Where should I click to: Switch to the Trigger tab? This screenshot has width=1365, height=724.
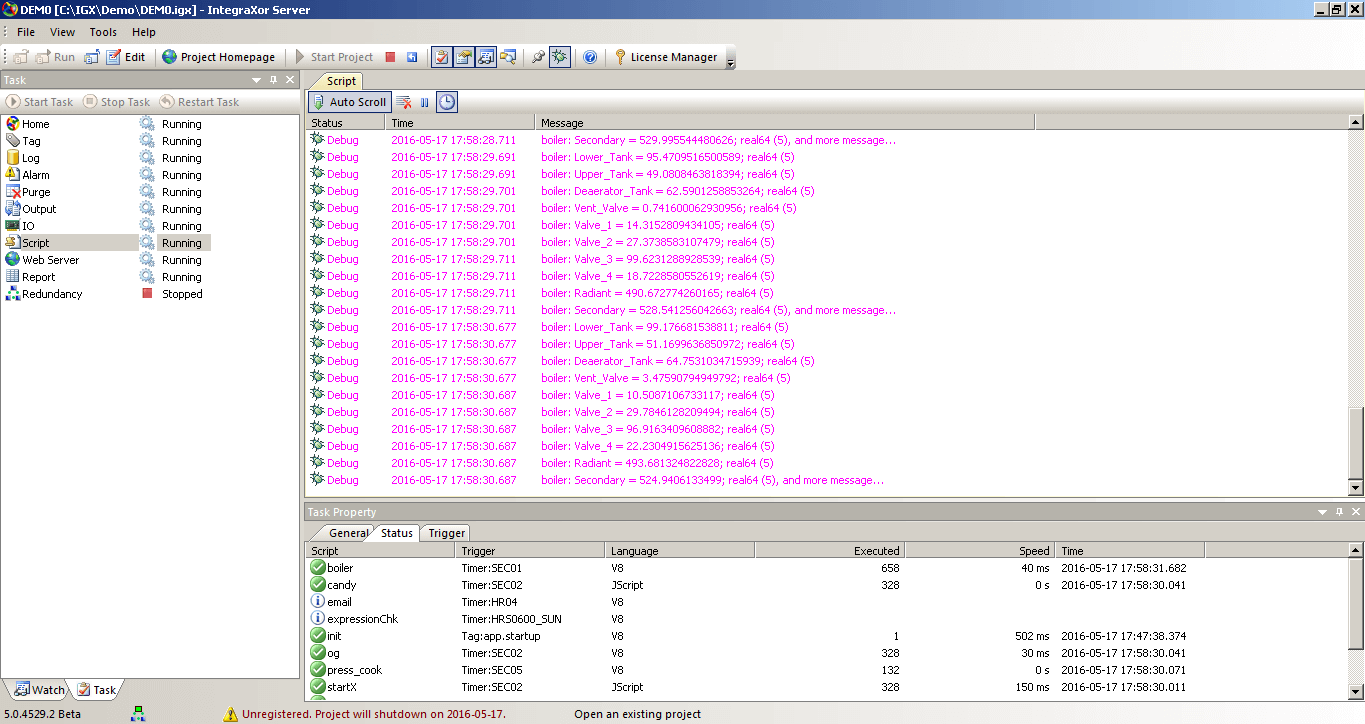coord(446,533)
